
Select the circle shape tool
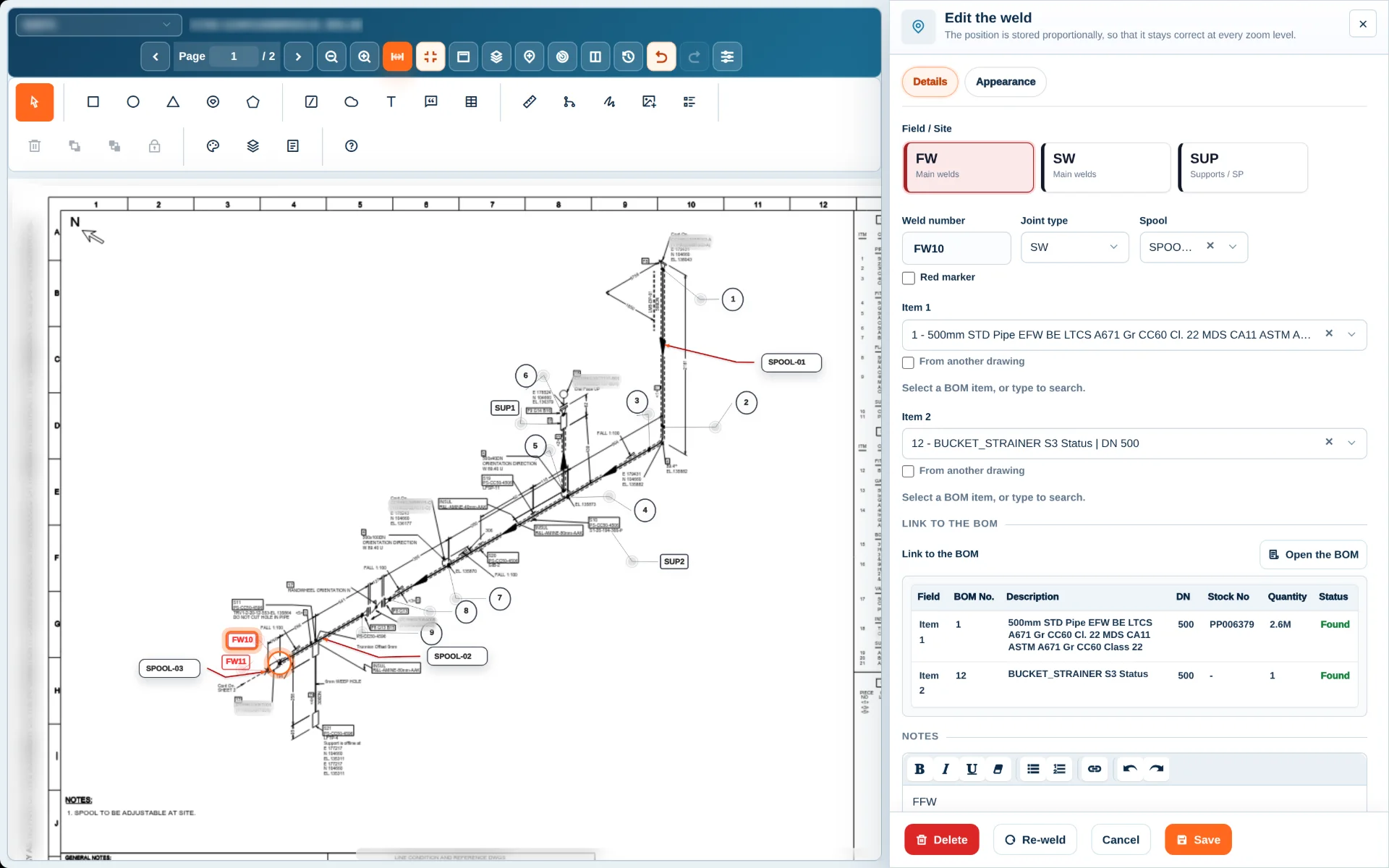coord(133,102)
